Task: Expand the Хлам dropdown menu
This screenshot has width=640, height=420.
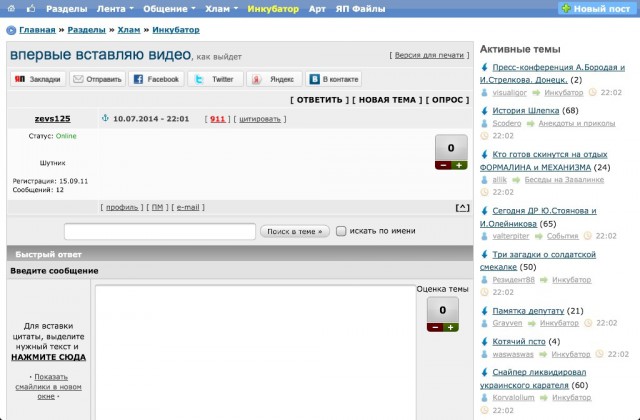Action: pyautogui.click(x=222, y=9)
